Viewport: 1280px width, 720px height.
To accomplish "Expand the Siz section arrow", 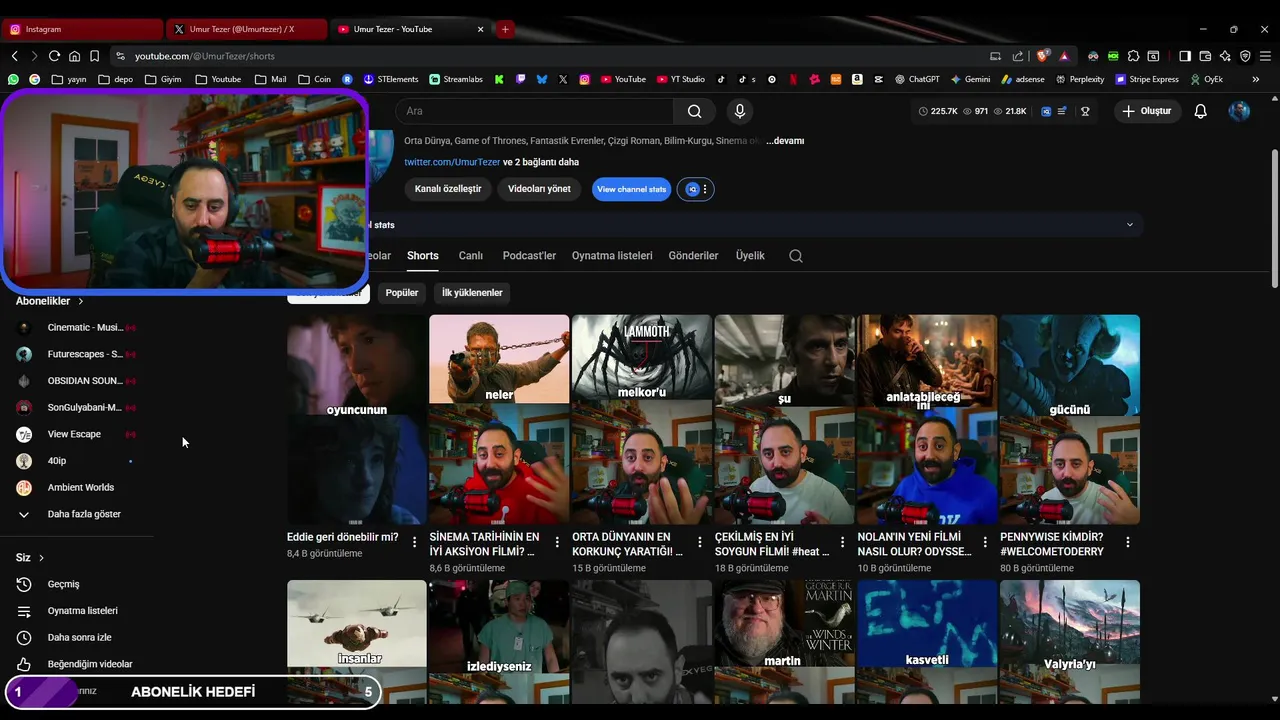I will [41, 558].
